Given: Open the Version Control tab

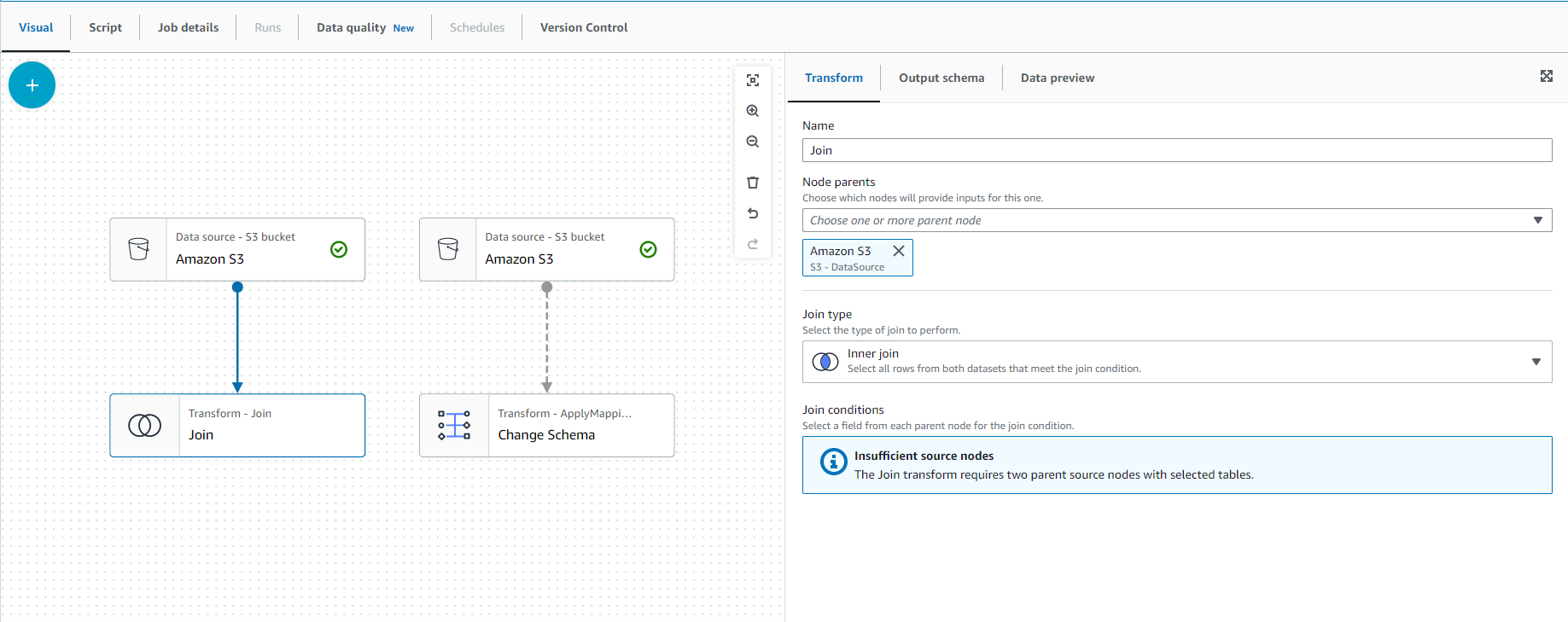Looking at the screenshot, I should click(x=584, y=27).
